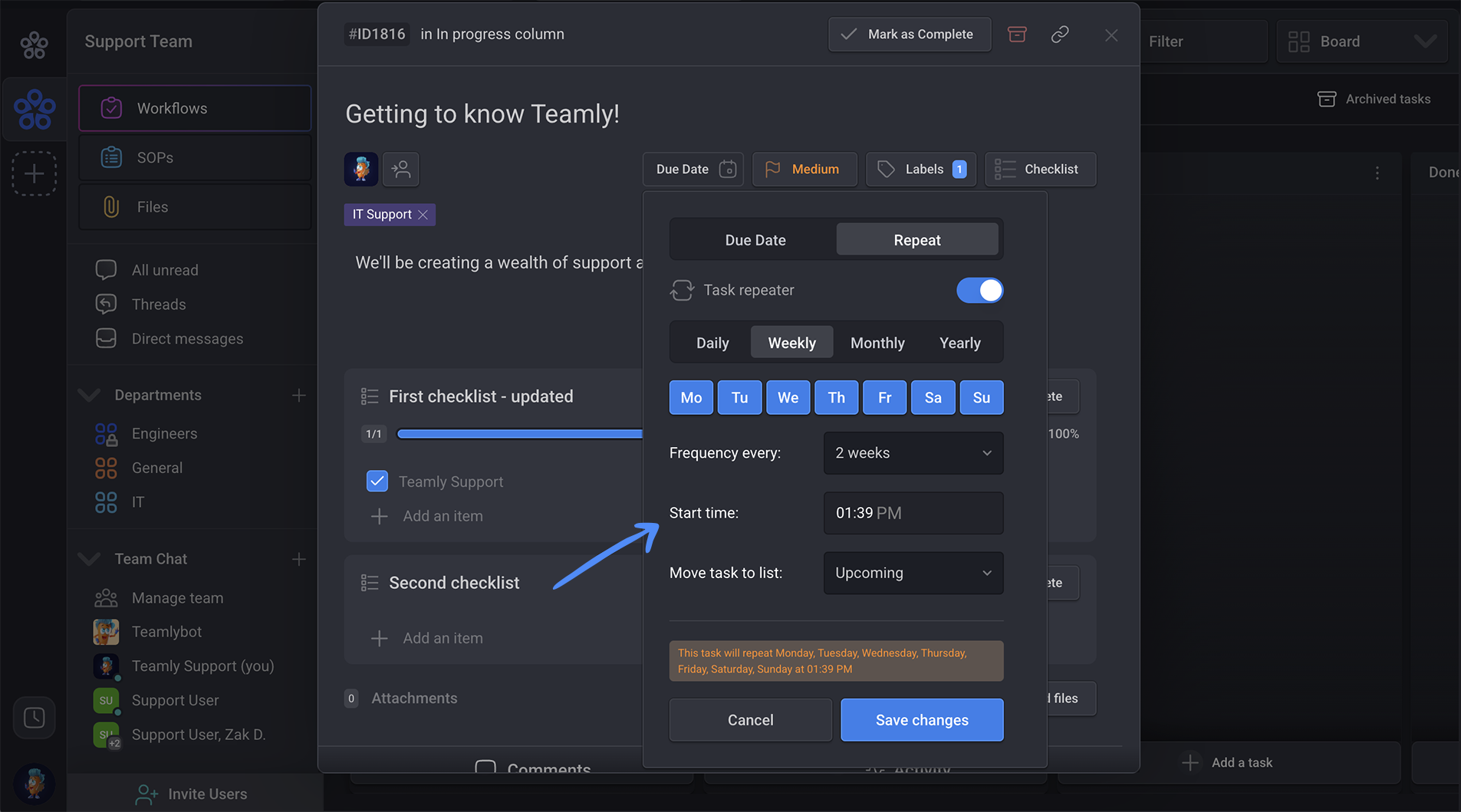The width and height of the screenshot is (1461, 812).
Task: Add an item to Second checklist
Action: click(427, 638)
